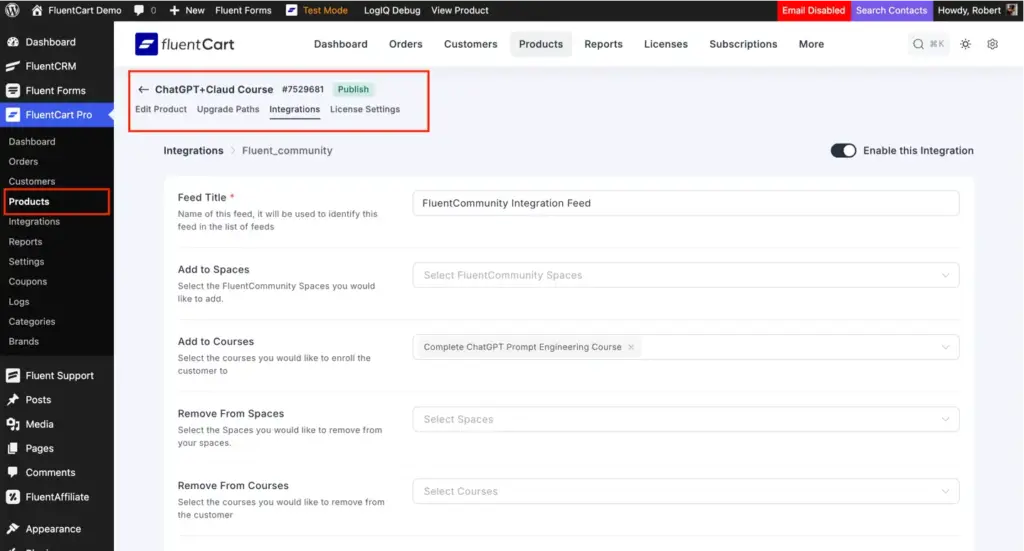Click the Fluent Forms sidebar icon
The height and width of the screenshot is (551, 1024).
tap(12, 90)
